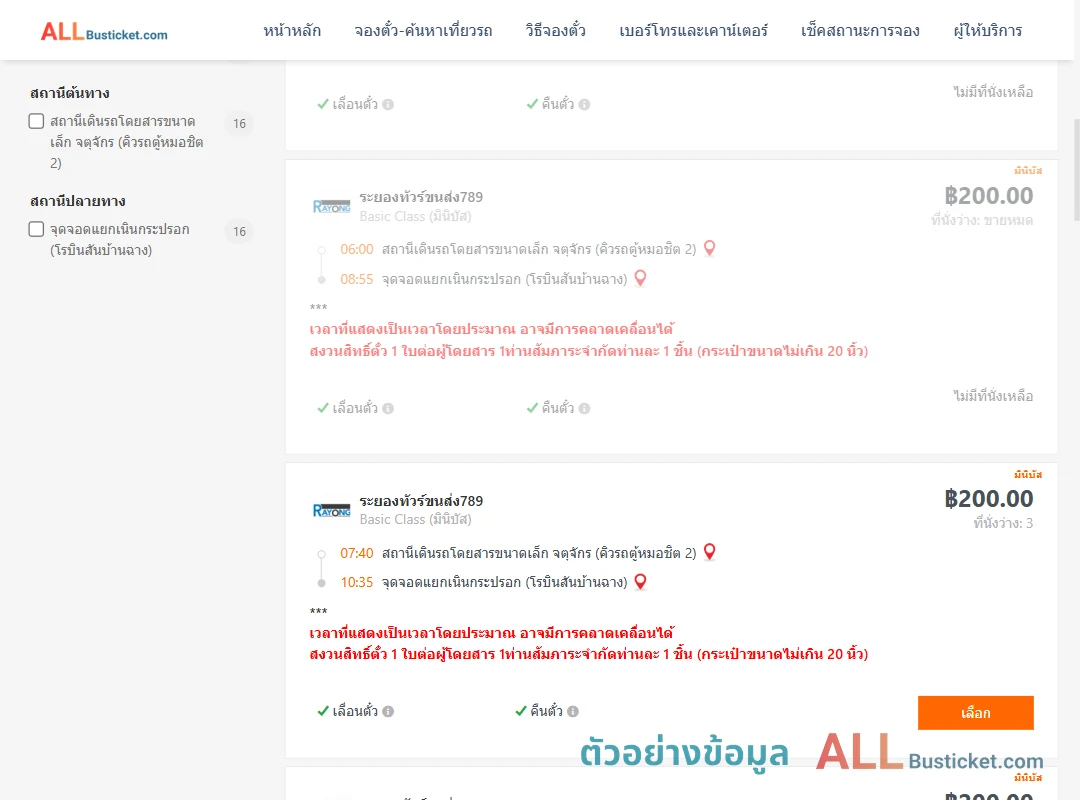Click the 10:35 arrival time
This screenshot has width=1080, height=800.
pyautogui.click(x=357, y=583)
